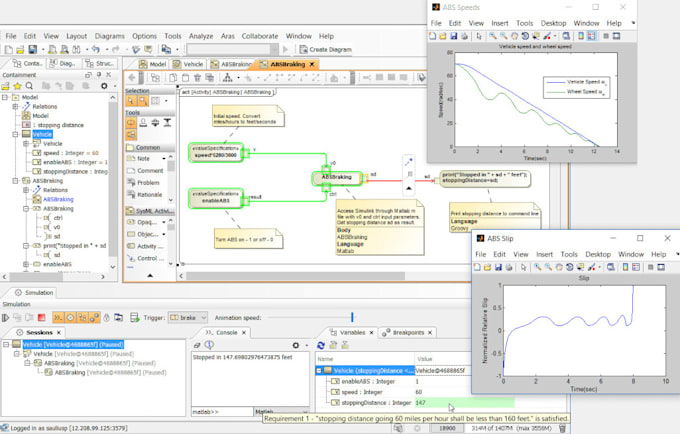Toggle the orange gears simulation button
The width and height of the screenshot is (680, 434).
(x=94, y=318)
